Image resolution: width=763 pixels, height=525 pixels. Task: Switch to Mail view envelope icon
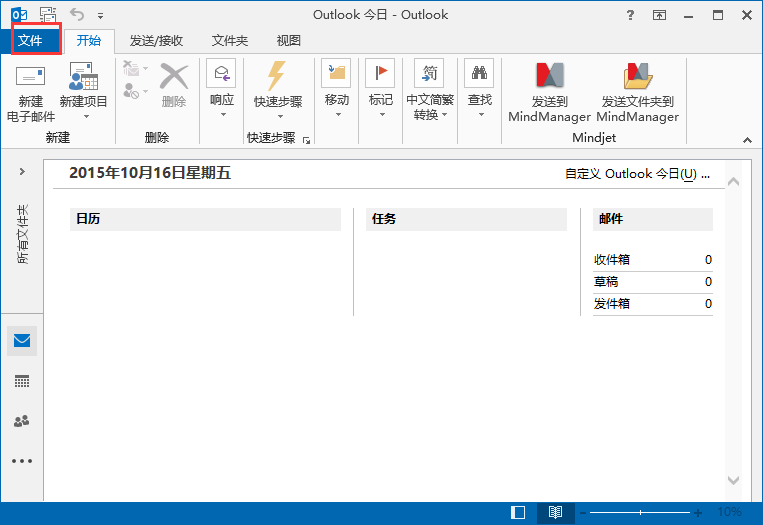[22, 341]
